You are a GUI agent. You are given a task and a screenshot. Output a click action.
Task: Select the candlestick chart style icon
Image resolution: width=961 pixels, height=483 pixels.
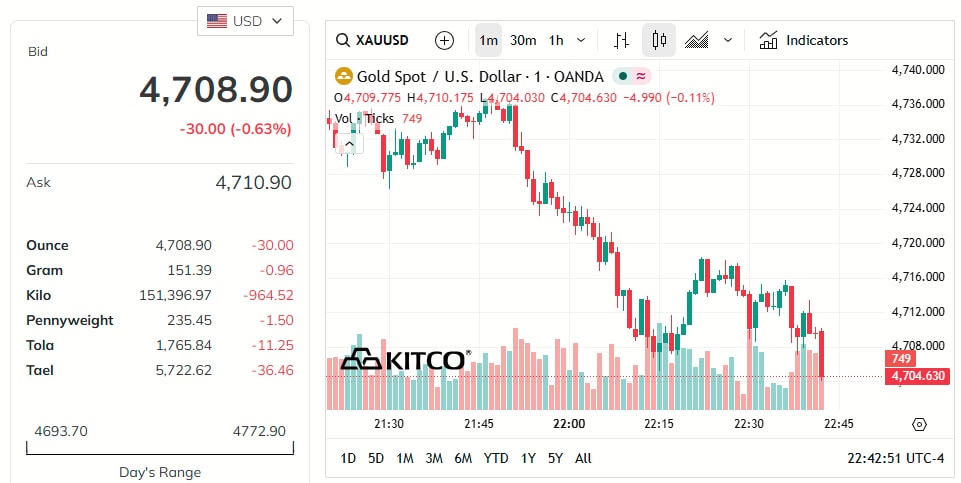click(x=658, y=41)
